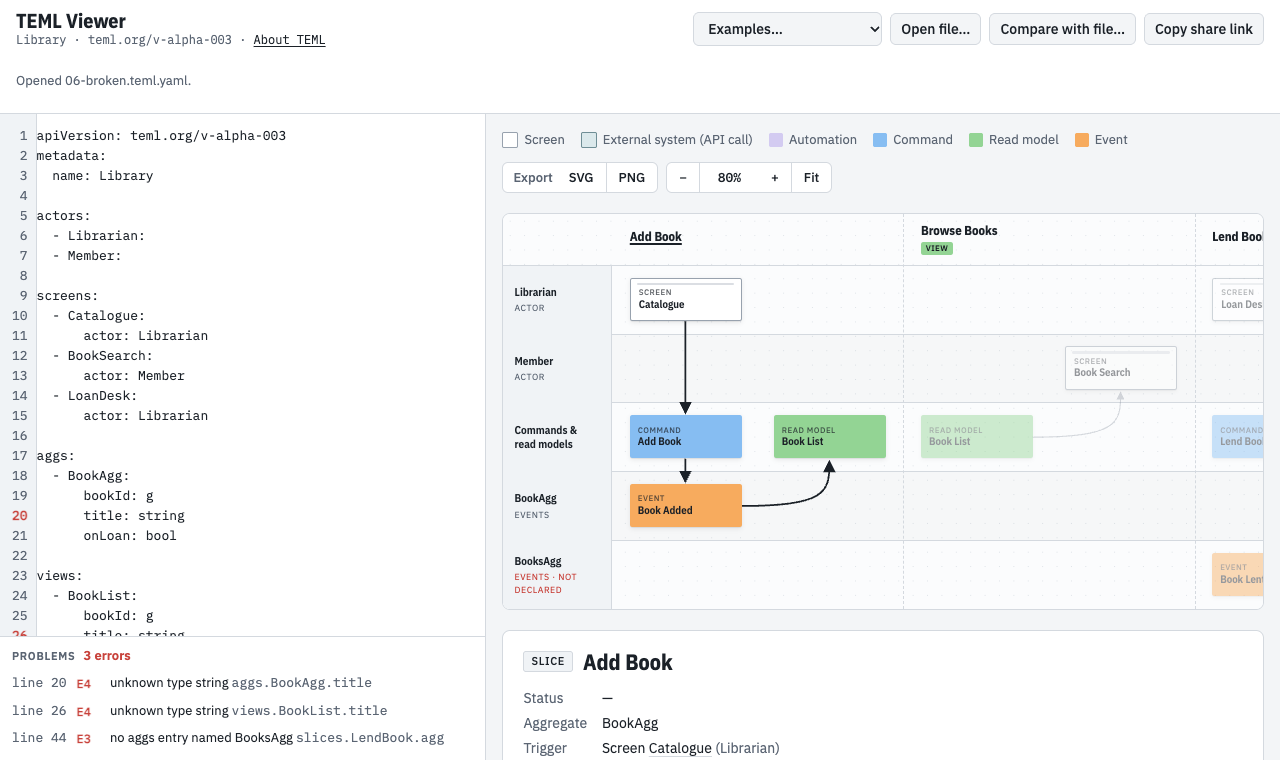Click the Add Book command node
This screenshot has height=760, width=1280.
coord(686,436)
